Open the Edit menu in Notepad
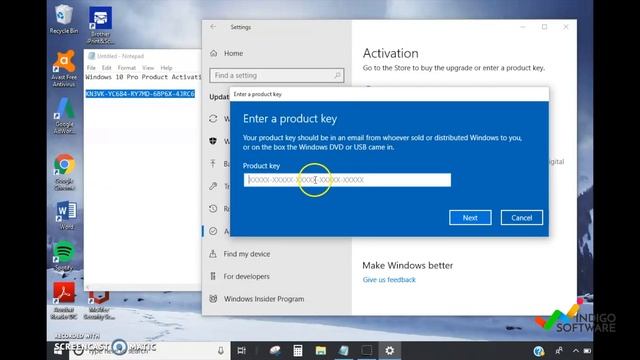This screenshot has height=360, width=640. click(107, 68)
